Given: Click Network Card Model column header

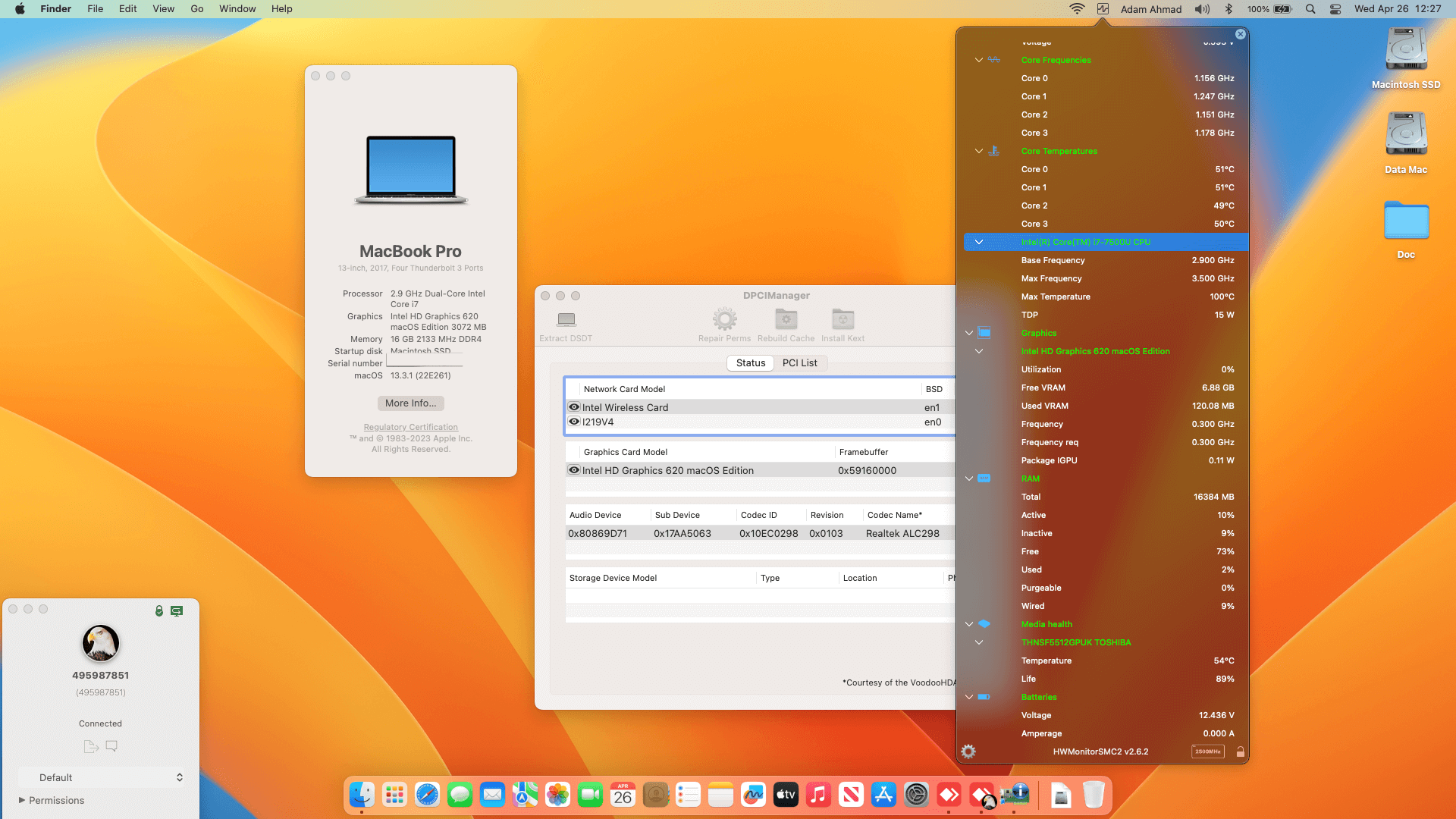Looking at the screenshot, I should click(x=624, y=389).
